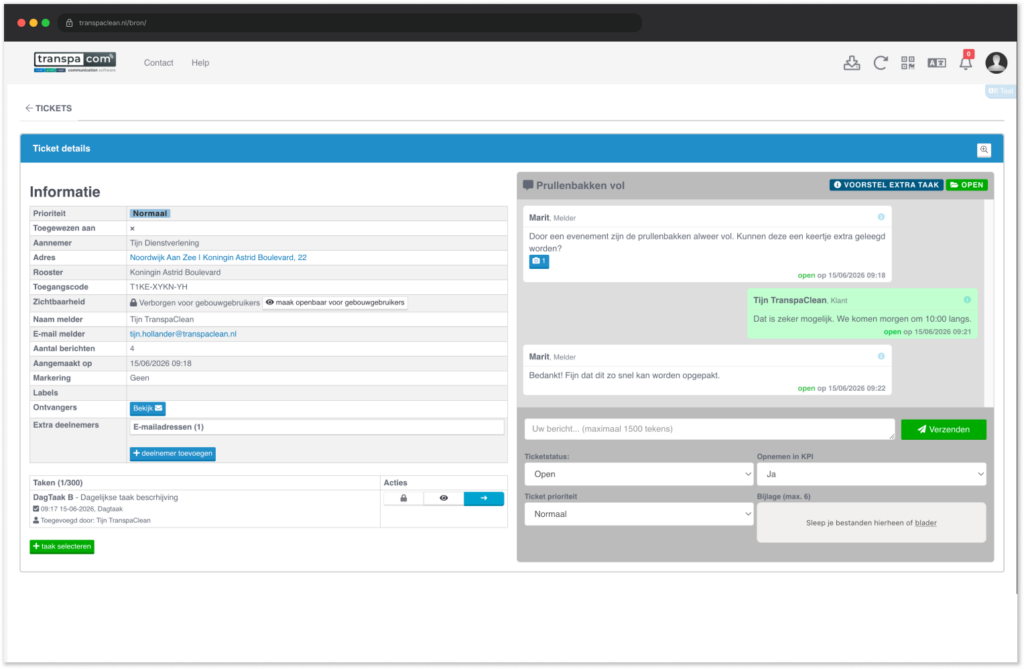Click the Toegangscode value T1KE-XYKN-YH

[x=159, y=287]
